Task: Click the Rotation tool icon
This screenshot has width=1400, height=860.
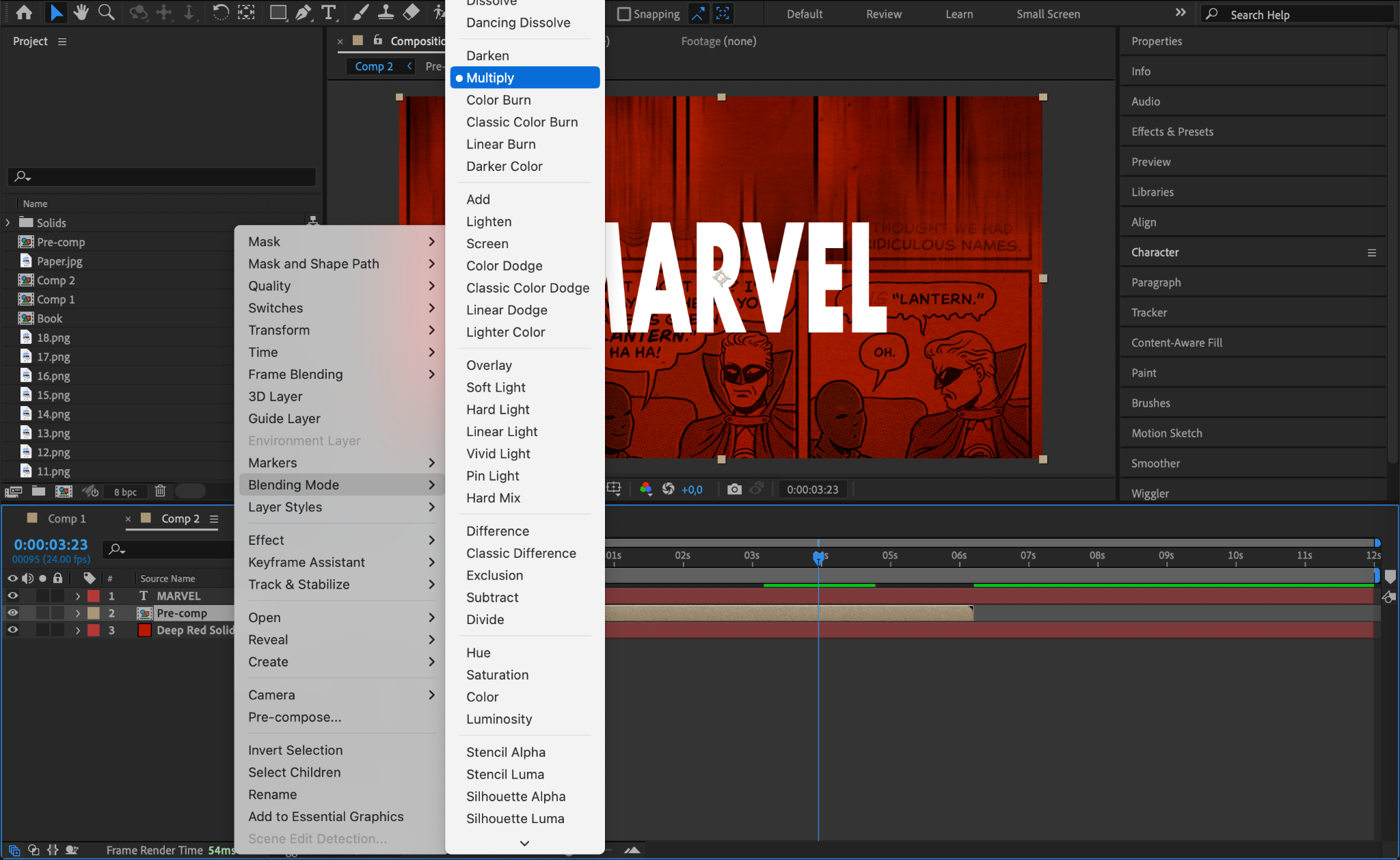Action: [220, 12]
